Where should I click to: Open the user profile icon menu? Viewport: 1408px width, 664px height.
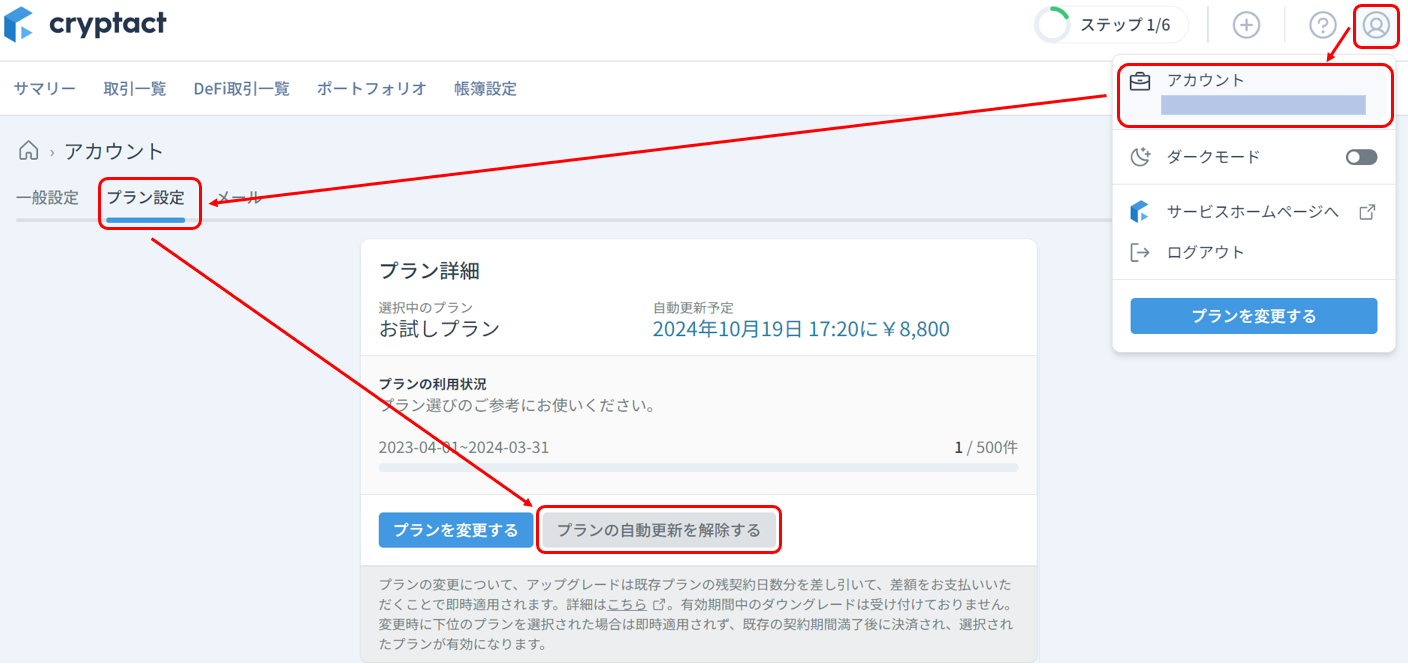pyautogui.click(x=1376, y=25)
